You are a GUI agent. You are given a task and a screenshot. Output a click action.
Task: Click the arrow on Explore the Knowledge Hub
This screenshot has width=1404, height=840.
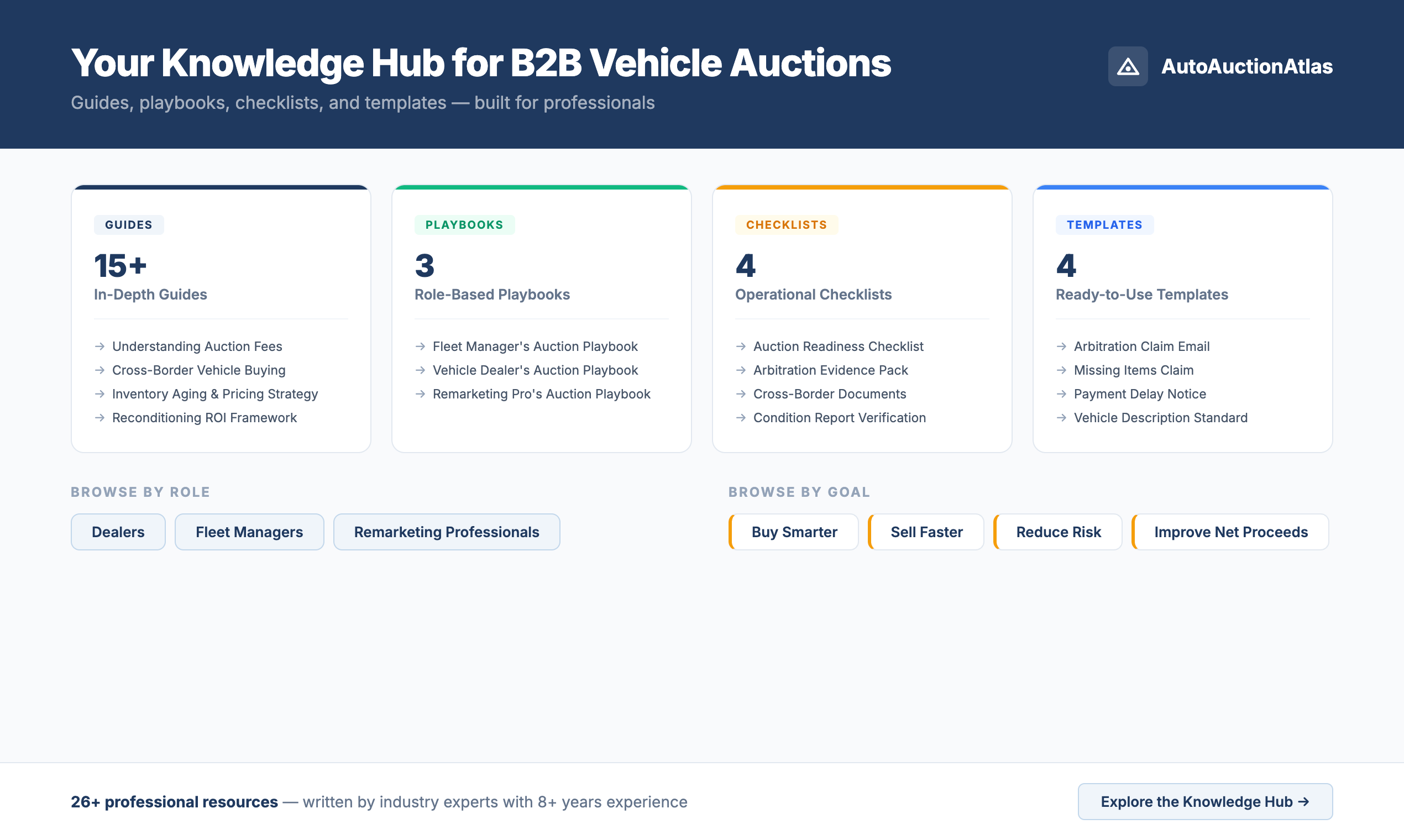[x=1305, y=801]
